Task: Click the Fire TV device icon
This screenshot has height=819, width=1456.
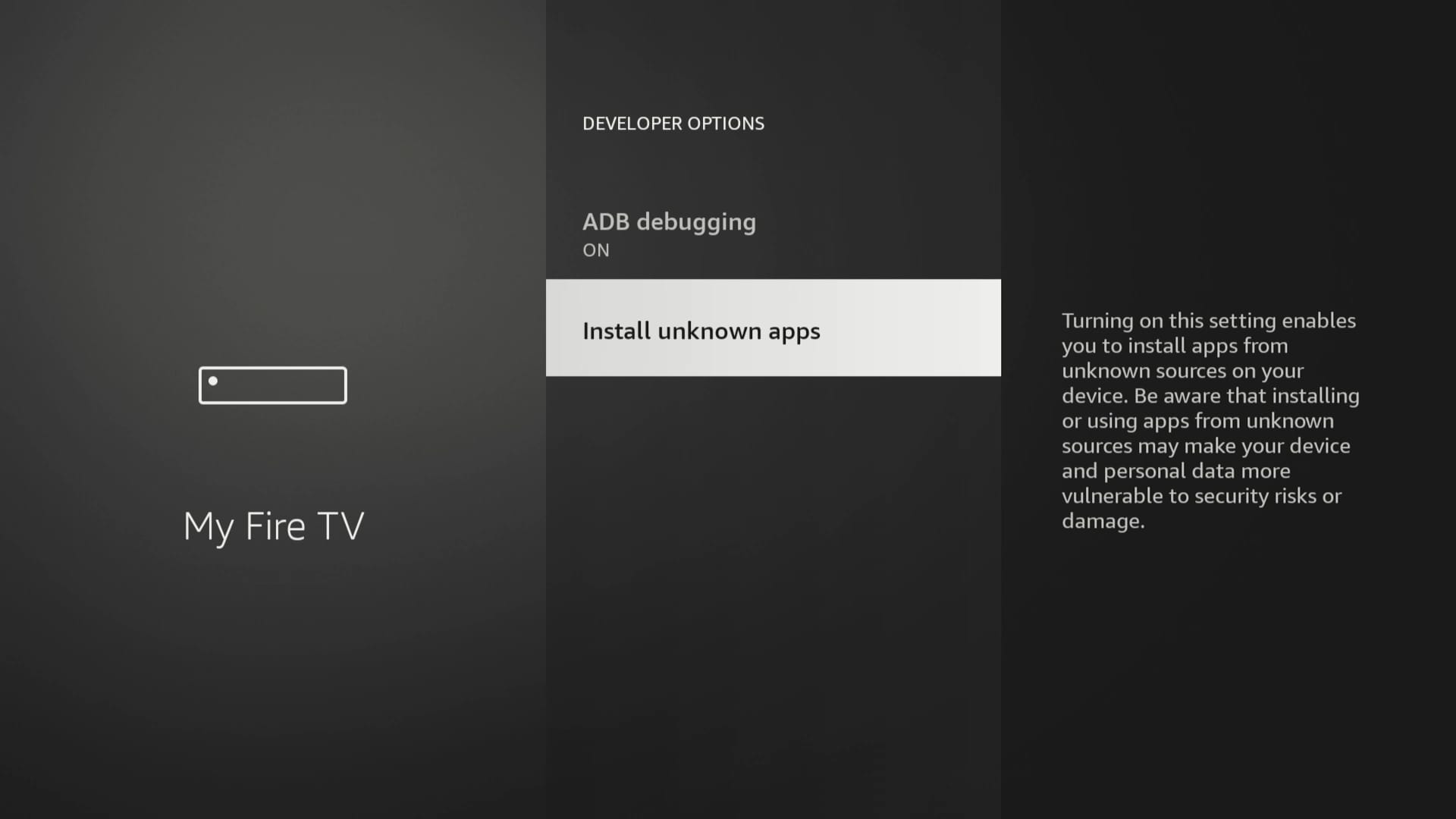Action: (272, 384)
